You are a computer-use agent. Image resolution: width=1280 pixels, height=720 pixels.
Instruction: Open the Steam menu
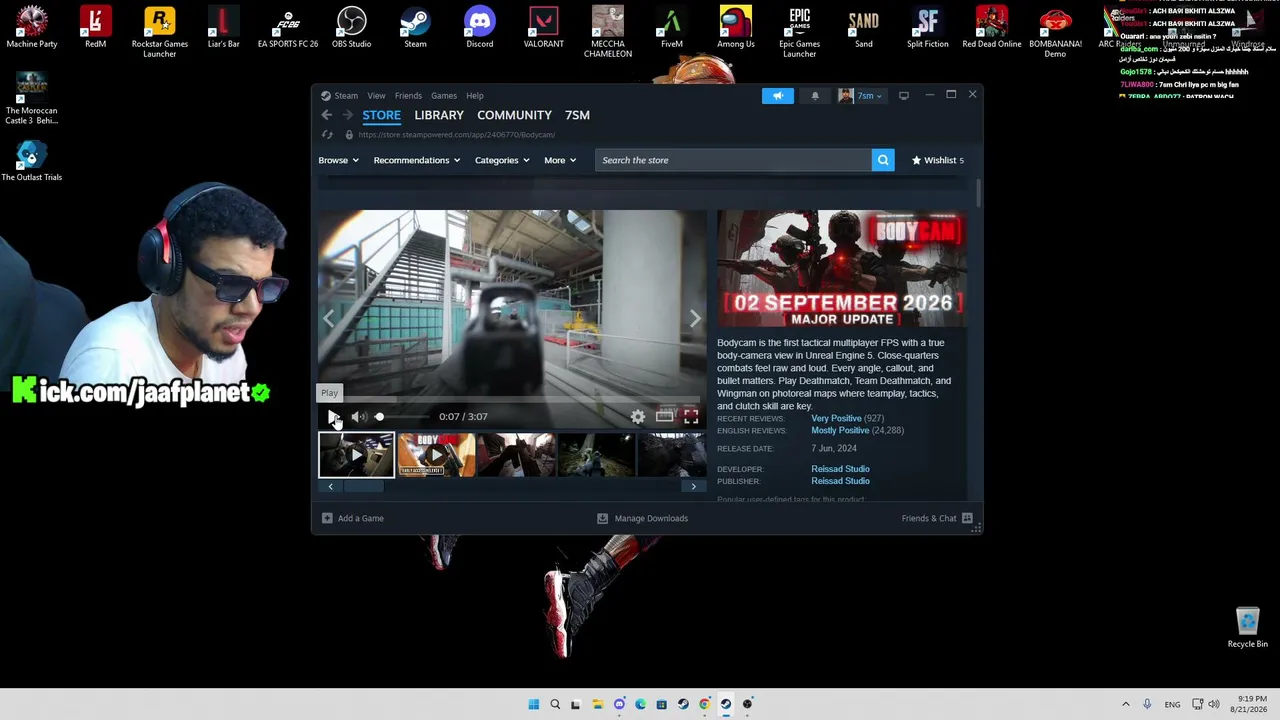(x=346, y=96)
